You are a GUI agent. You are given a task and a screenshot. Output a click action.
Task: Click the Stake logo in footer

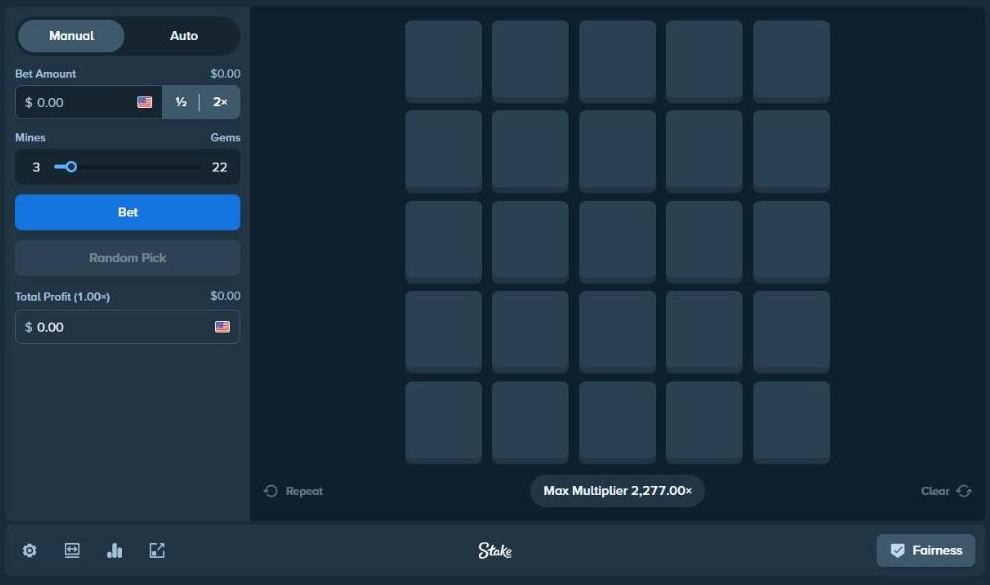(494, 550)
